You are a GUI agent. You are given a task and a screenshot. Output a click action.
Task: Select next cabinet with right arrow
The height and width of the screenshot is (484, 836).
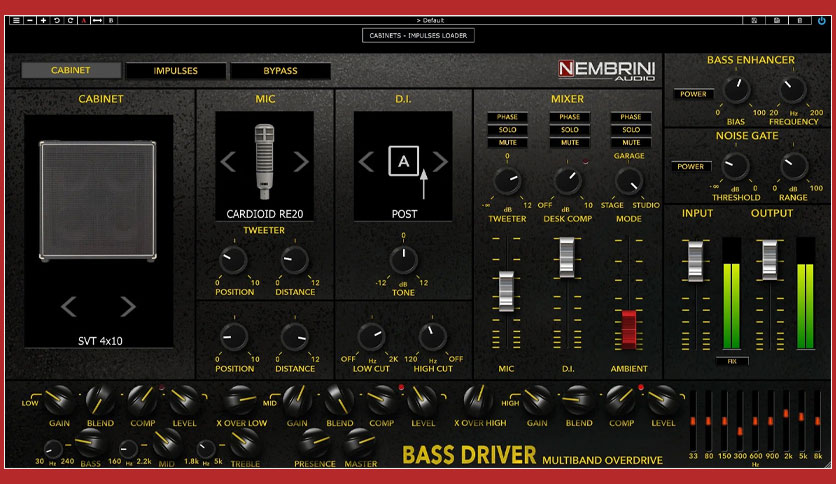[127, 306]
